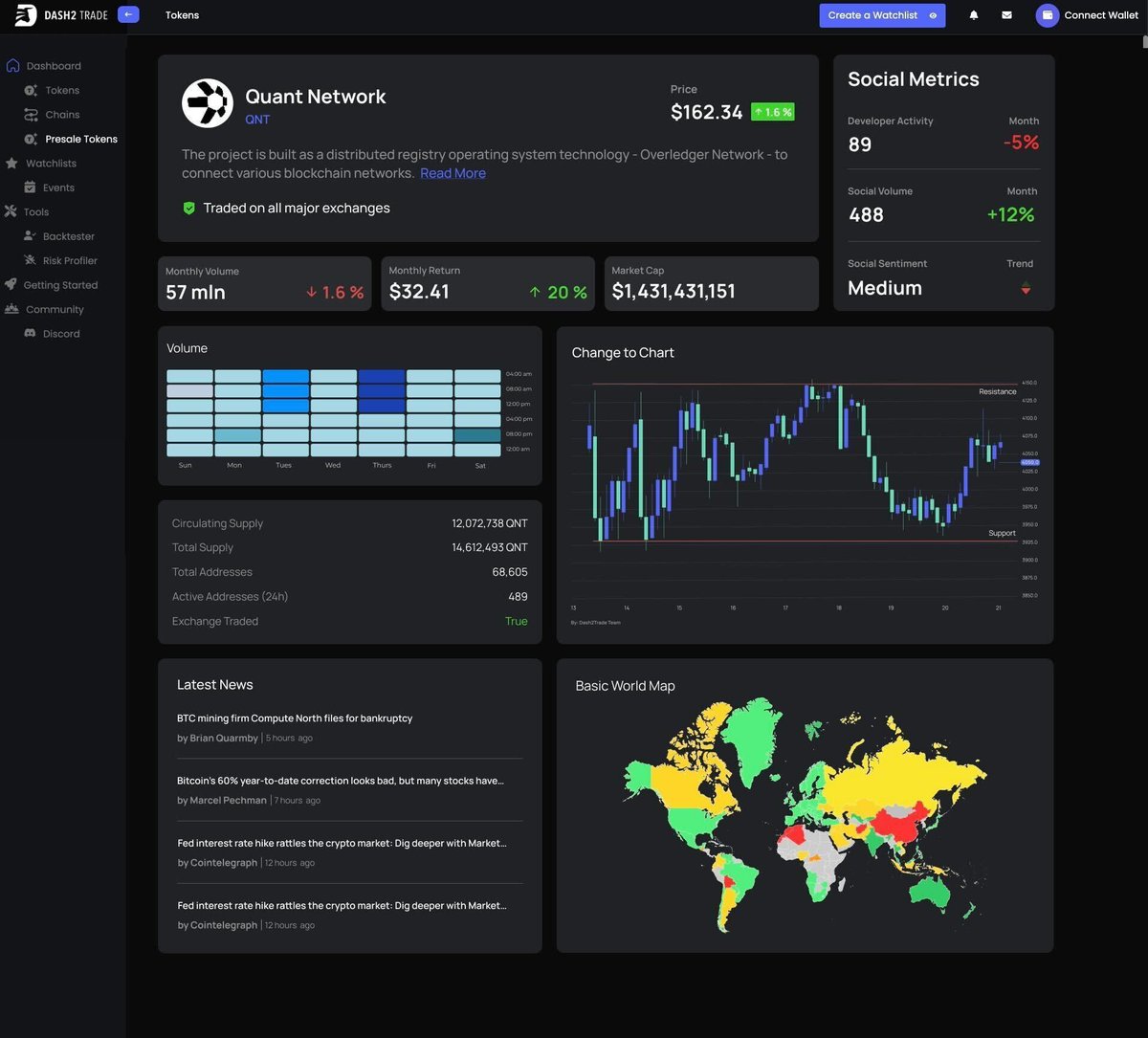Select the Dashboard home icon

(x=11, y=65)
